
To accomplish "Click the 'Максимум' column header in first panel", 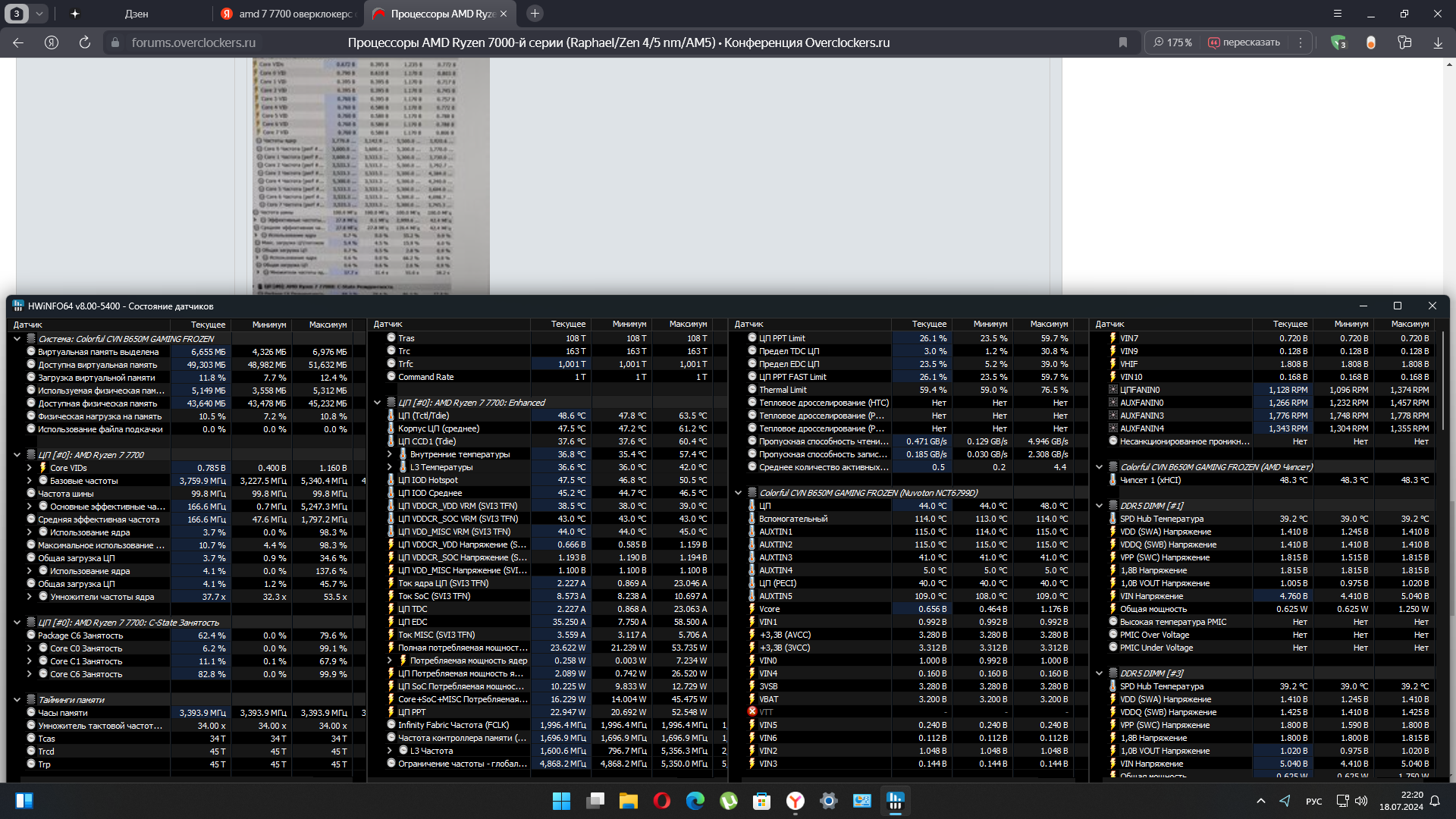I will click(x=328, y=325).
